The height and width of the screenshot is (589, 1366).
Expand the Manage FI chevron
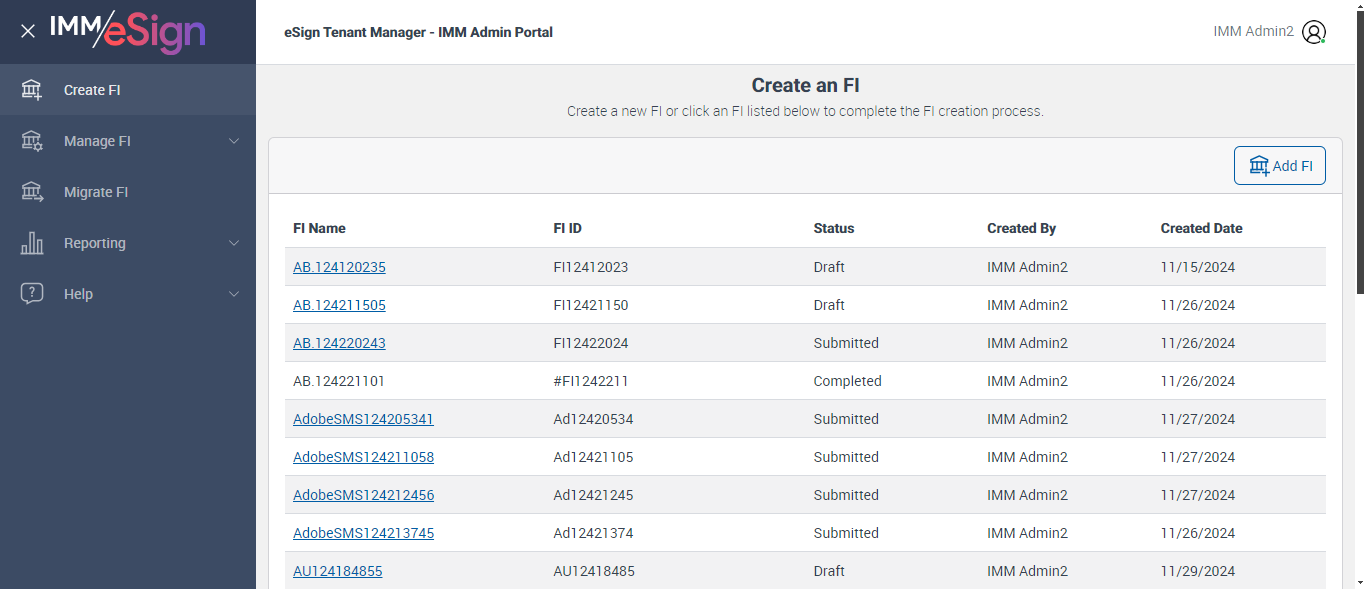coord(234,141)
